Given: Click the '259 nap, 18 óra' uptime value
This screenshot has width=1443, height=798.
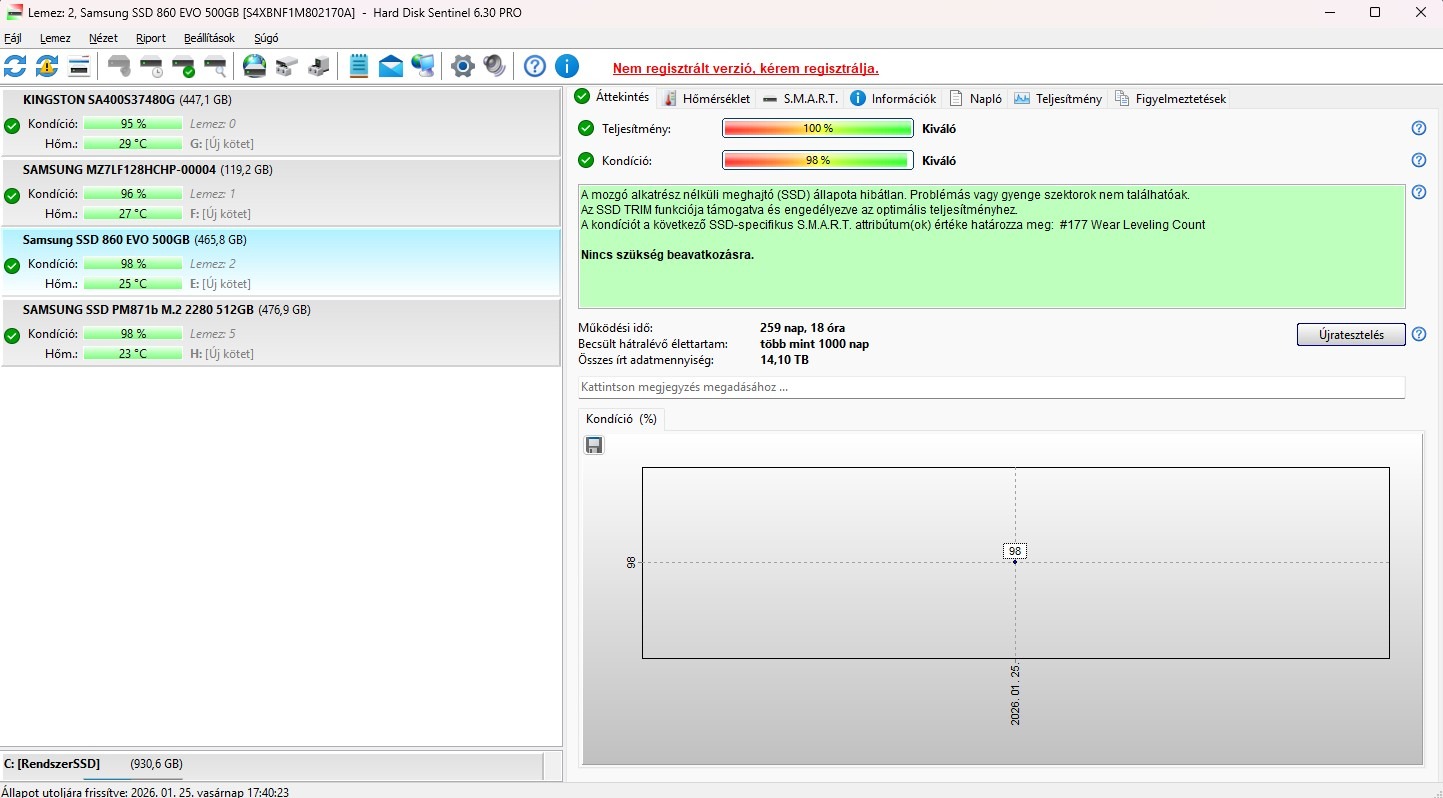Looking at the screenshot, I should point(802,328).
